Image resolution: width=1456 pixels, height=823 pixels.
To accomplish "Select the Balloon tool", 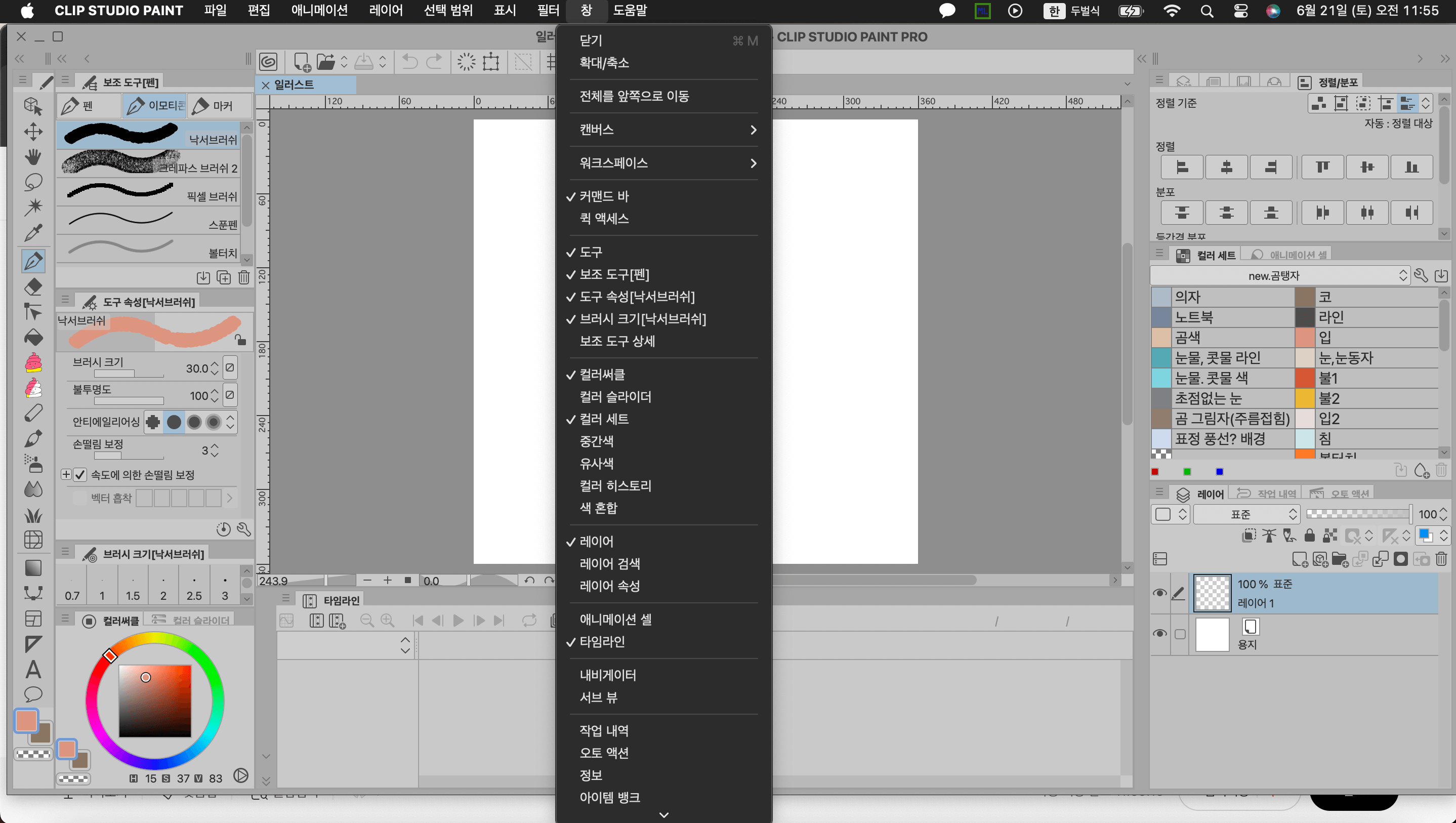I will [x=33, y=694].
